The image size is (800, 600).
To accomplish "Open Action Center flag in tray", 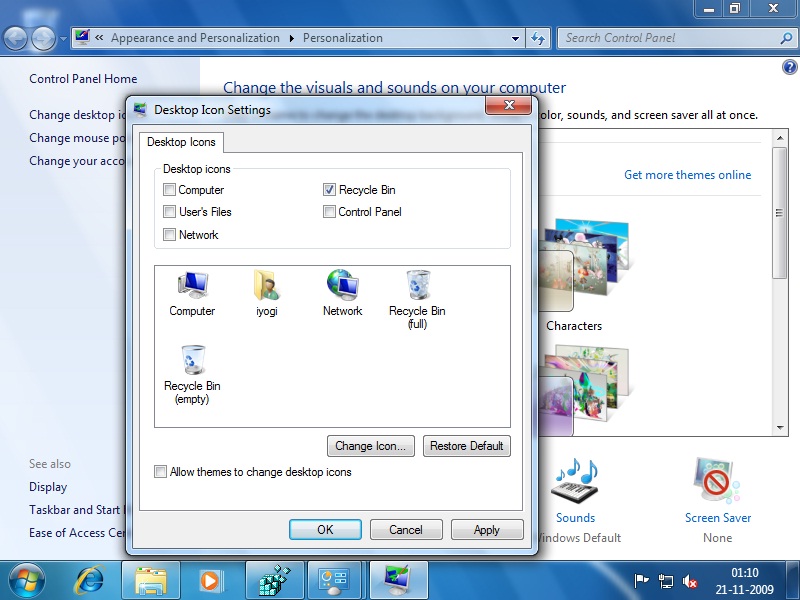I will pos(641,581).
